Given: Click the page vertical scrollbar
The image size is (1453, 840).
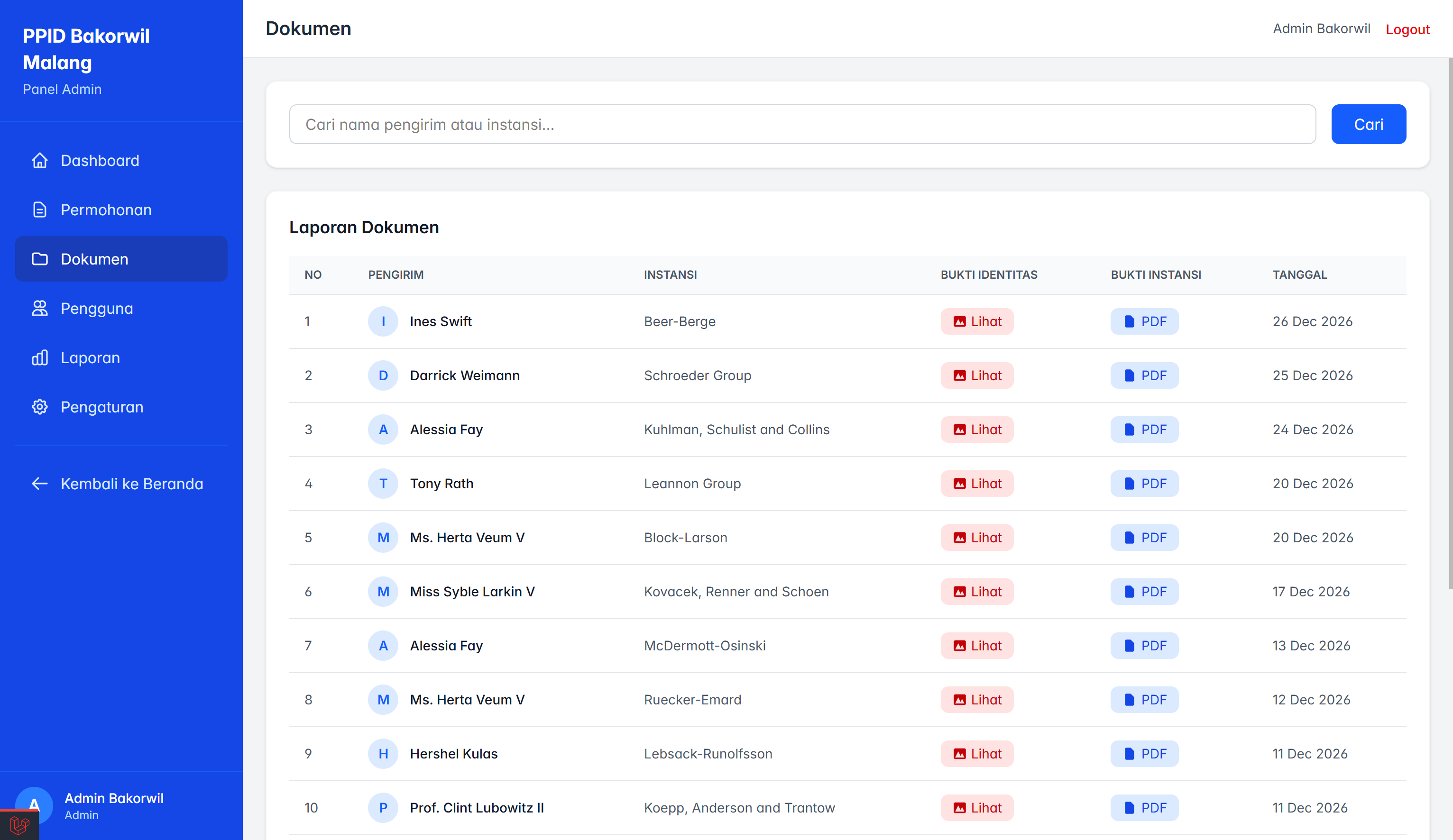Looking at the screenshot, I should click(1450, 323).
